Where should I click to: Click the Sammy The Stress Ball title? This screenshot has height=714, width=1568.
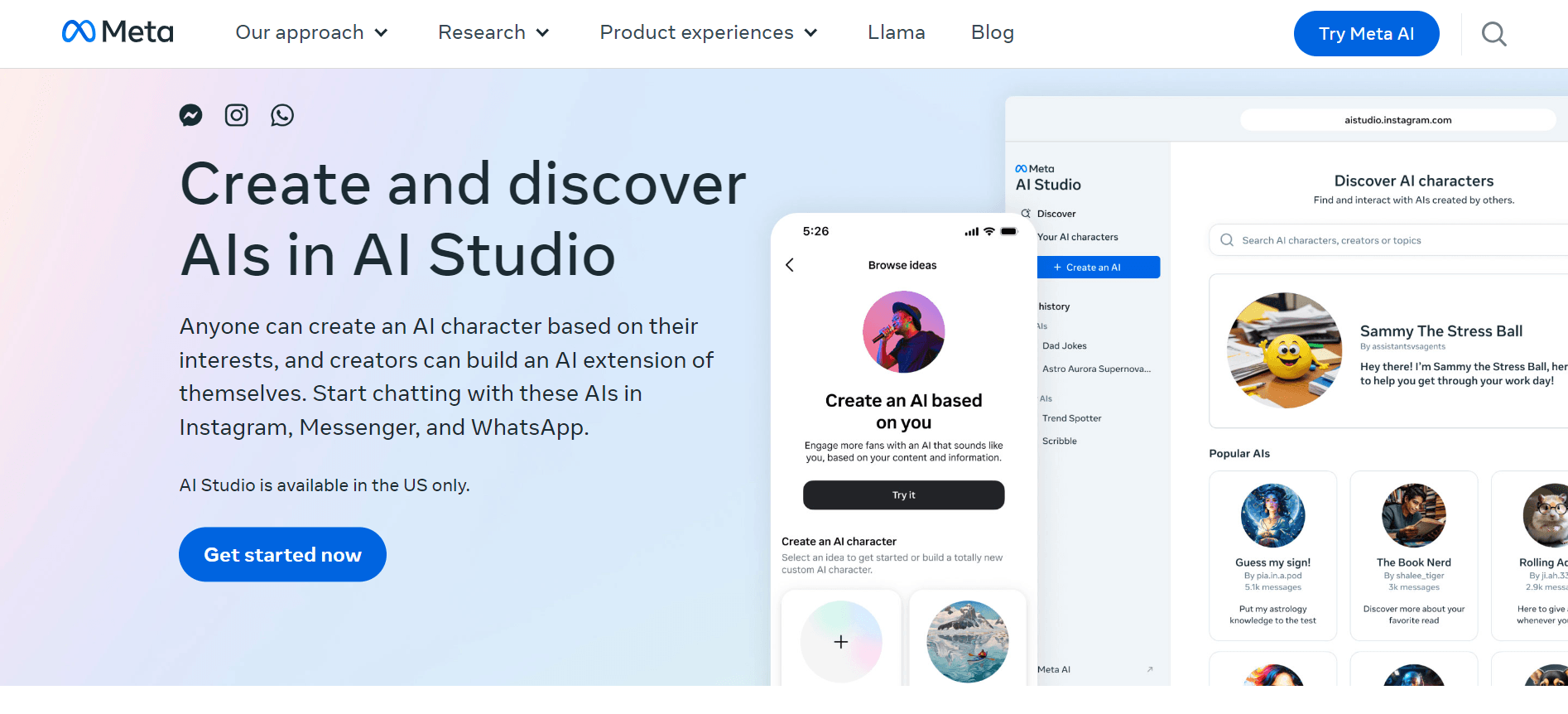click(x=1441, y=331)
